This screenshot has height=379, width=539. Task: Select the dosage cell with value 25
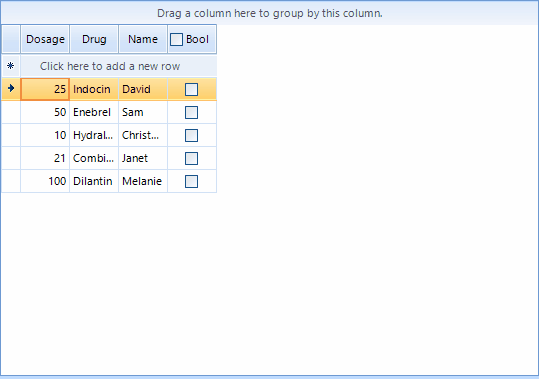[x=45, y=89]
